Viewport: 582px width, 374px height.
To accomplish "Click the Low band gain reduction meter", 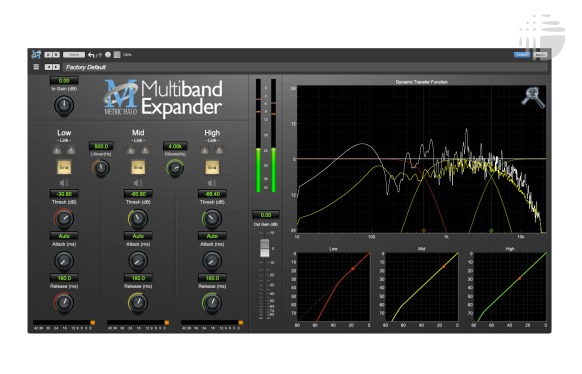I will pyautogui.click(x=64, y=322).
